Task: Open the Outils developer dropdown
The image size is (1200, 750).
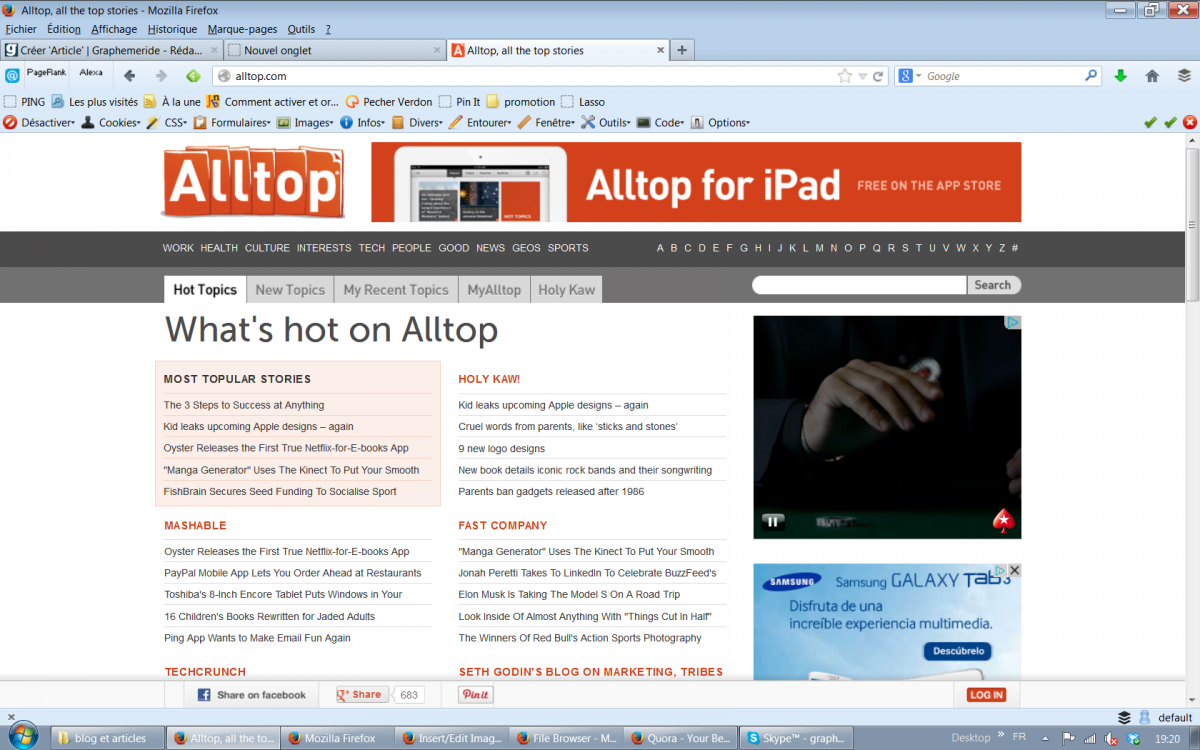Action: pyautogui.click(x=607, y=122)
